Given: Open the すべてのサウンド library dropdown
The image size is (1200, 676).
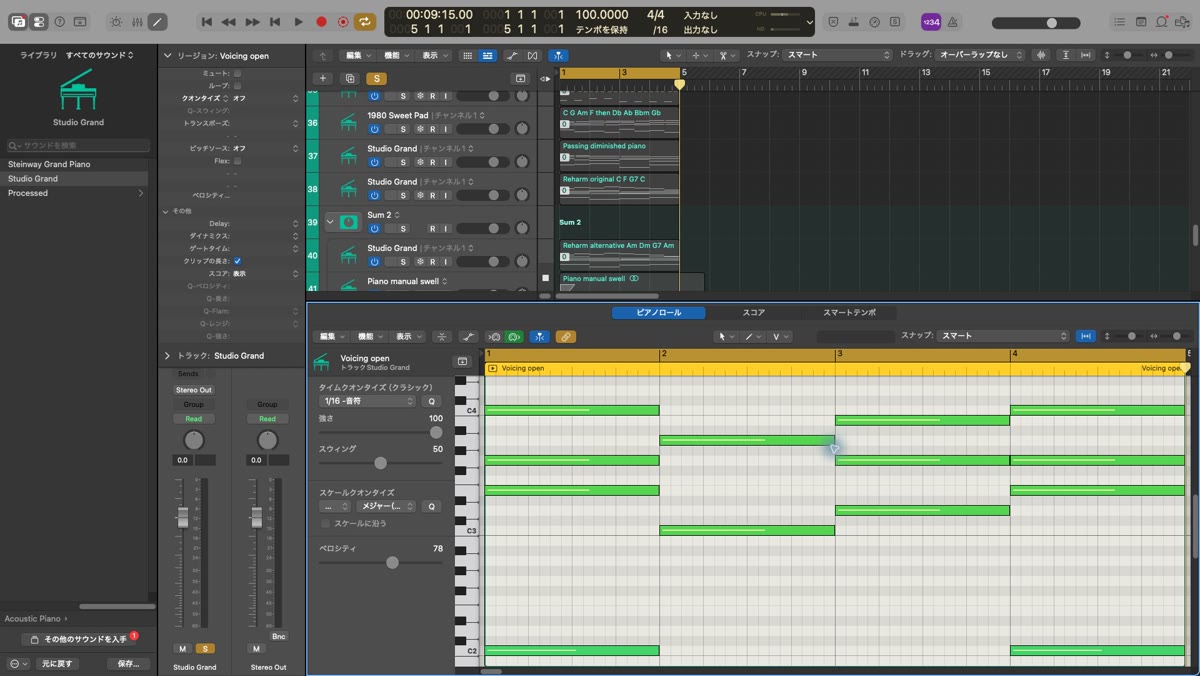Looking at the screenshot, I should pos(99,55).
